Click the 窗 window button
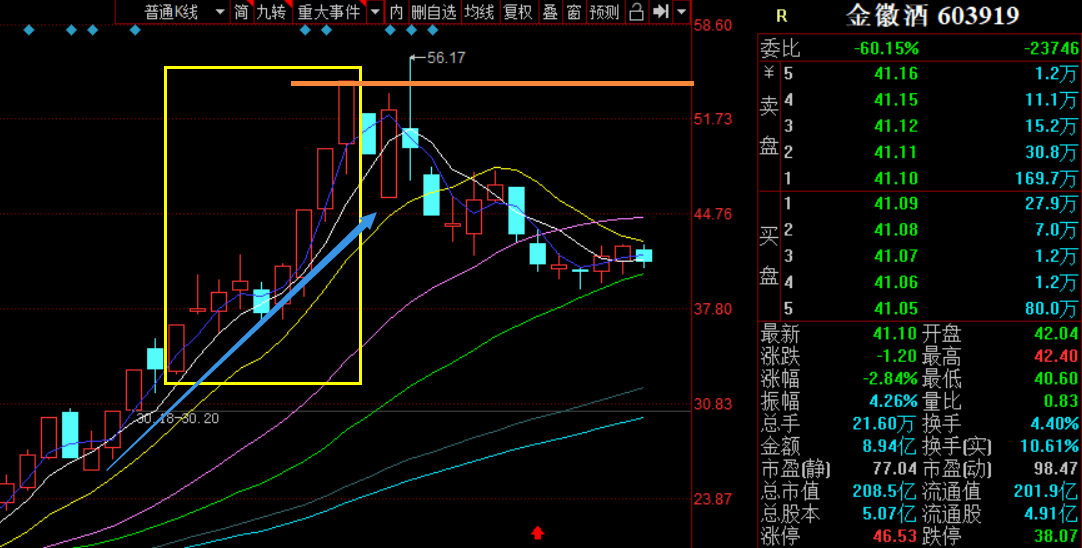This screenshot has height=548, width=1082. (573, 12)
